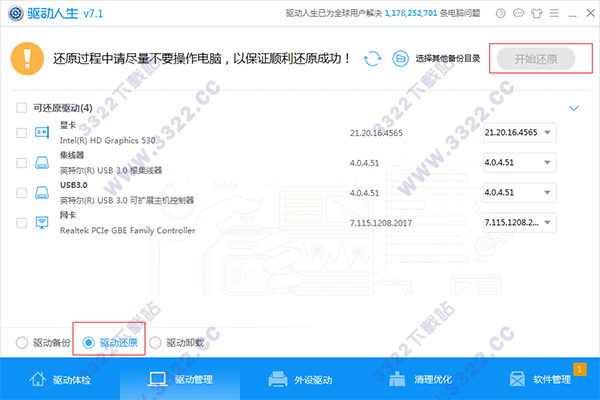Viewport: 600px width, 400px height.
Task: Switch to the 外设驱动 tab
Action: pyautogui.click(x=300, y=379)
